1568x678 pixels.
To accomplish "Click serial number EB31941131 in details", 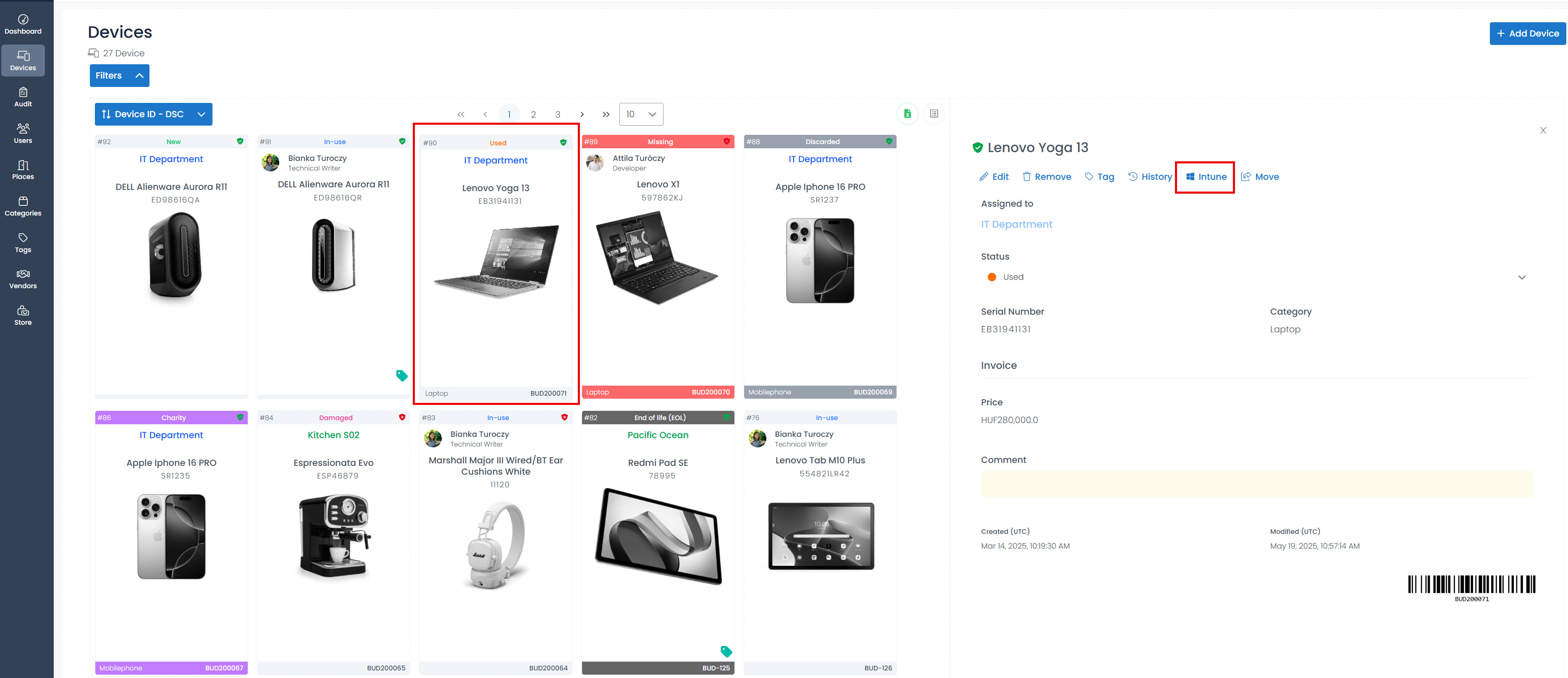I will (1006, 330).
